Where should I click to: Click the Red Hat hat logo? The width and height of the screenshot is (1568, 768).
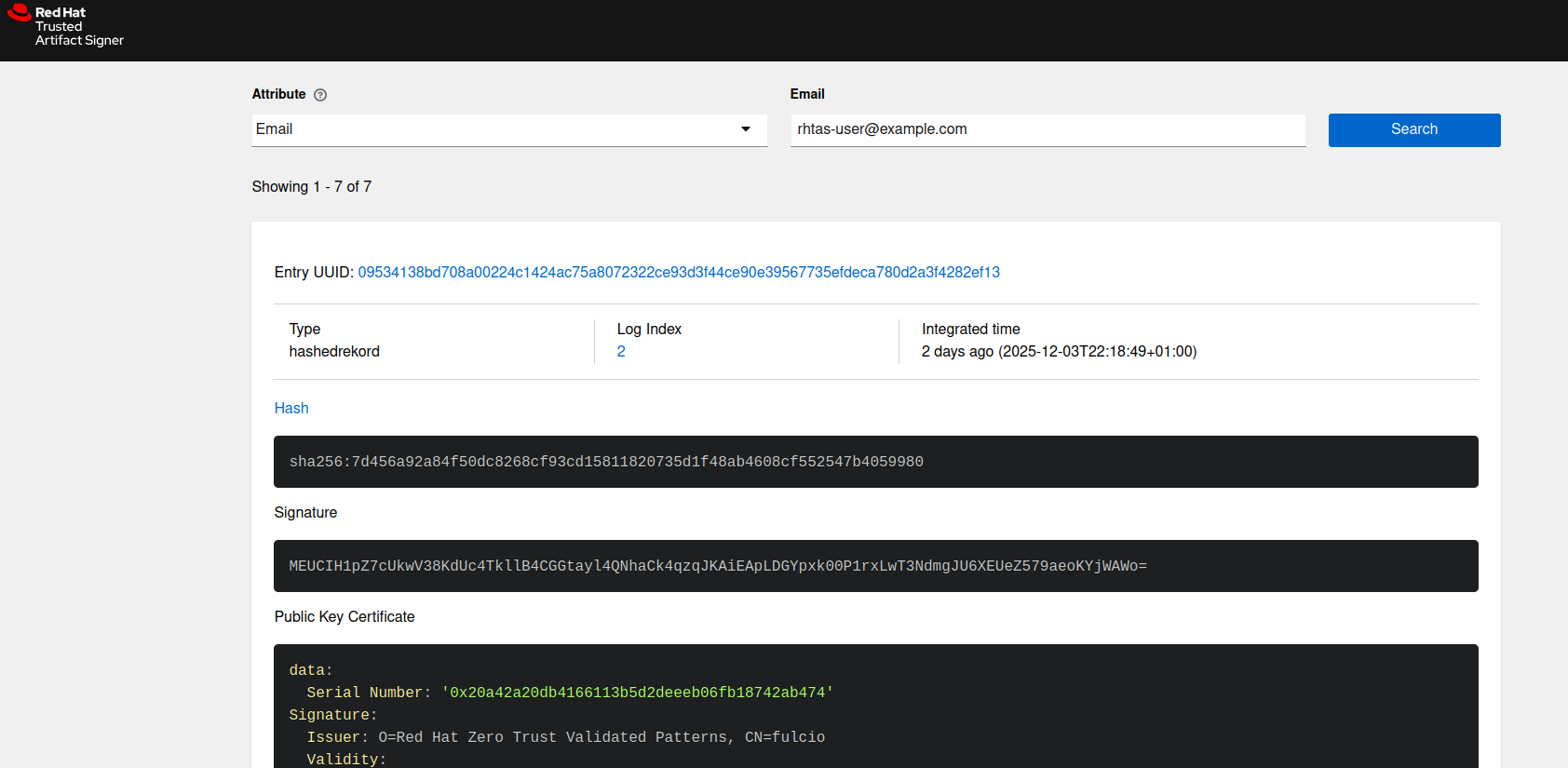(20, 13)
